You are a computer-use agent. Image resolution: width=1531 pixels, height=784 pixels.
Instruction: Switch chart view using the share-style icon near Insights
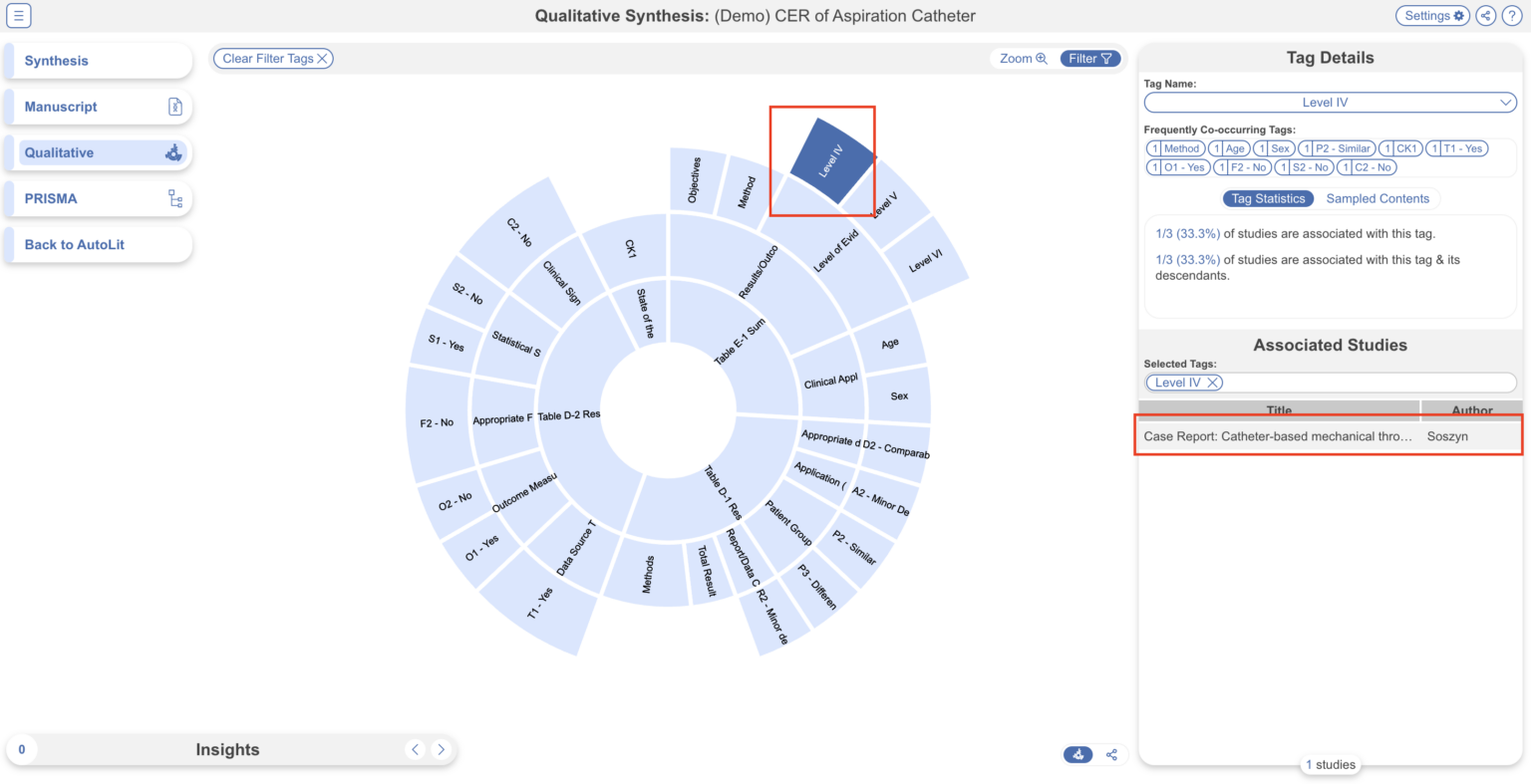[x=1111, y=754]
